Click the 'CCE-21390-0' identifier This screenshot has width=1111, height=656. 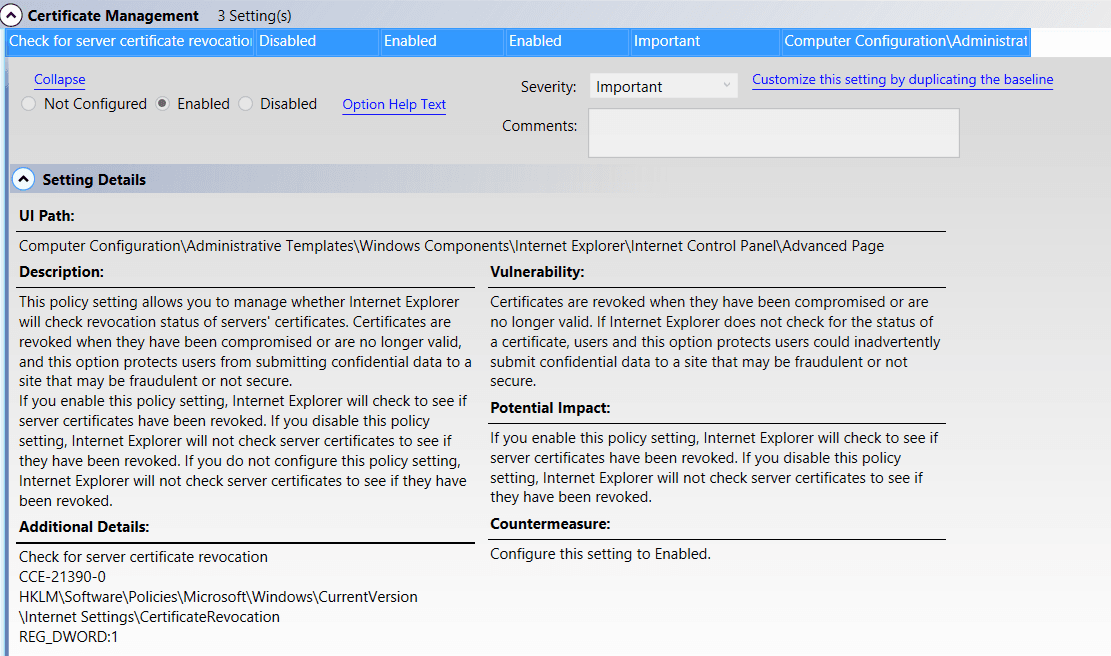pyautogui.click(x=62, y=577)
